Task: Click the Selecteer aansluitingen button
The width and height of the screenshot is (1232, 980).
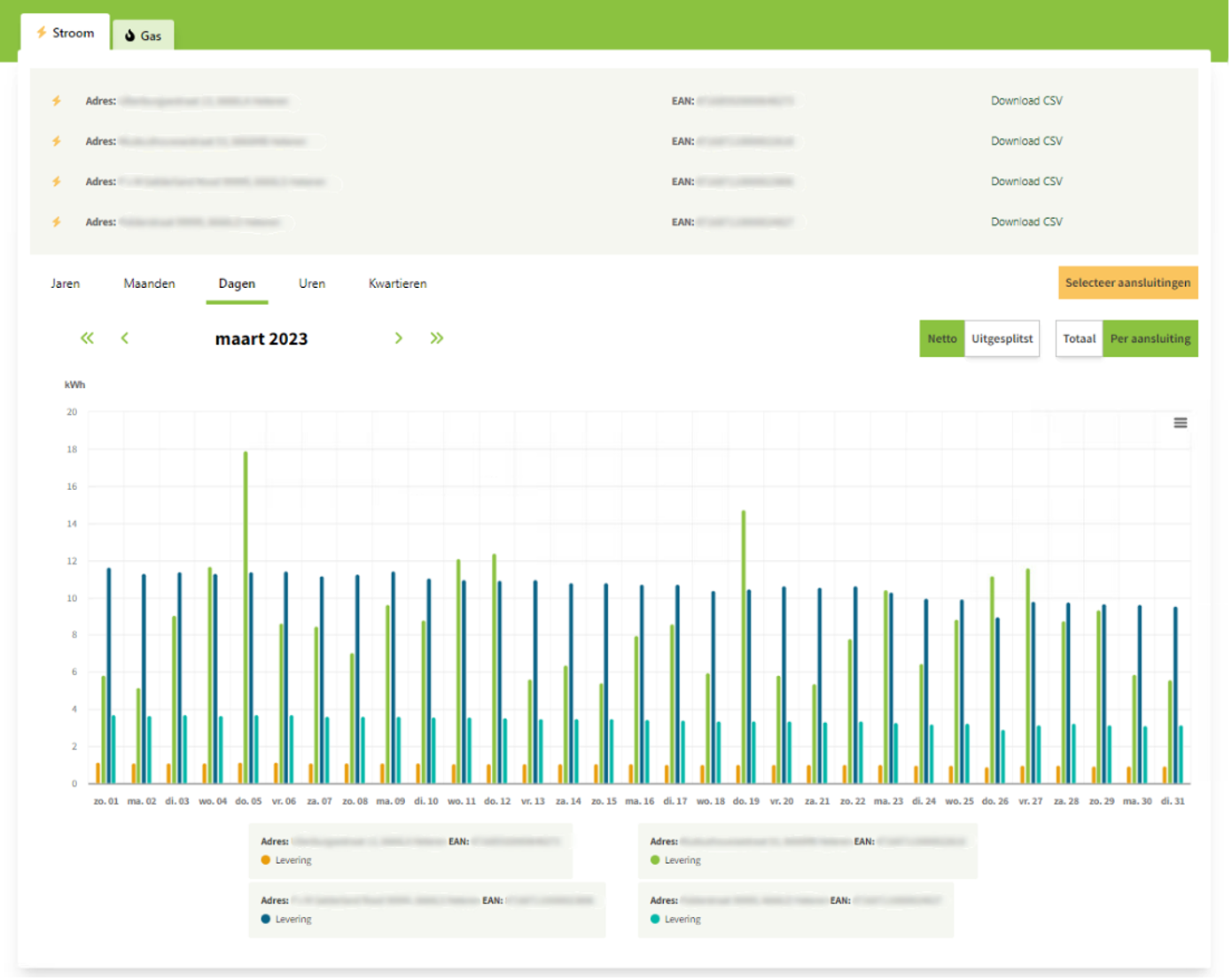Action: point(1127,283)
